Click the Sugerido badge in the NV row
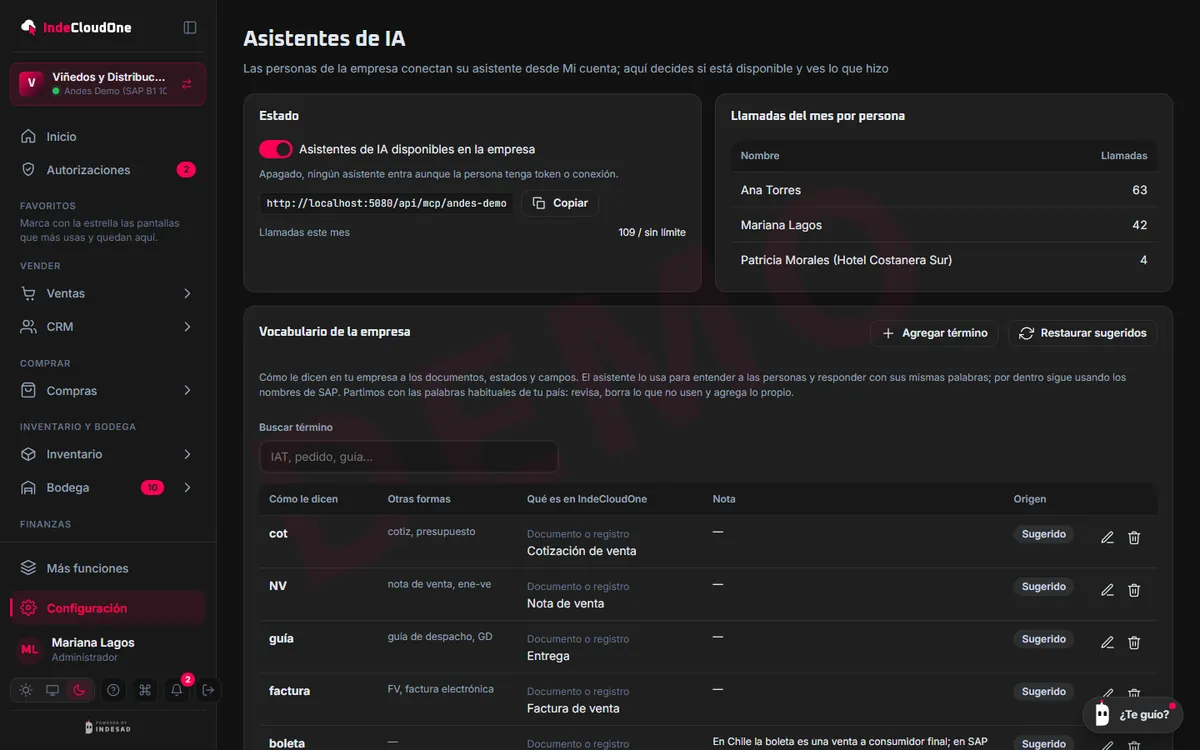Viewport: 1200px width, 750px height. tap(1044, 587)
